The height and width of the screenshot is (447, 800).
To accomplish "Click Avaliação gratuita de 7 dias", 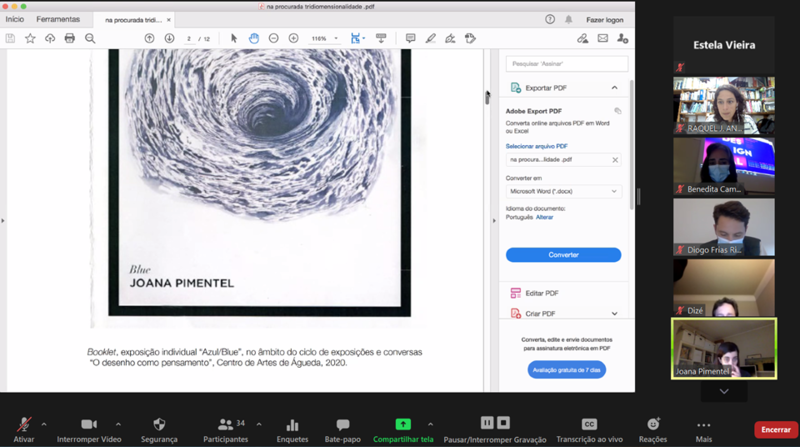I will (x=566, y=370).
